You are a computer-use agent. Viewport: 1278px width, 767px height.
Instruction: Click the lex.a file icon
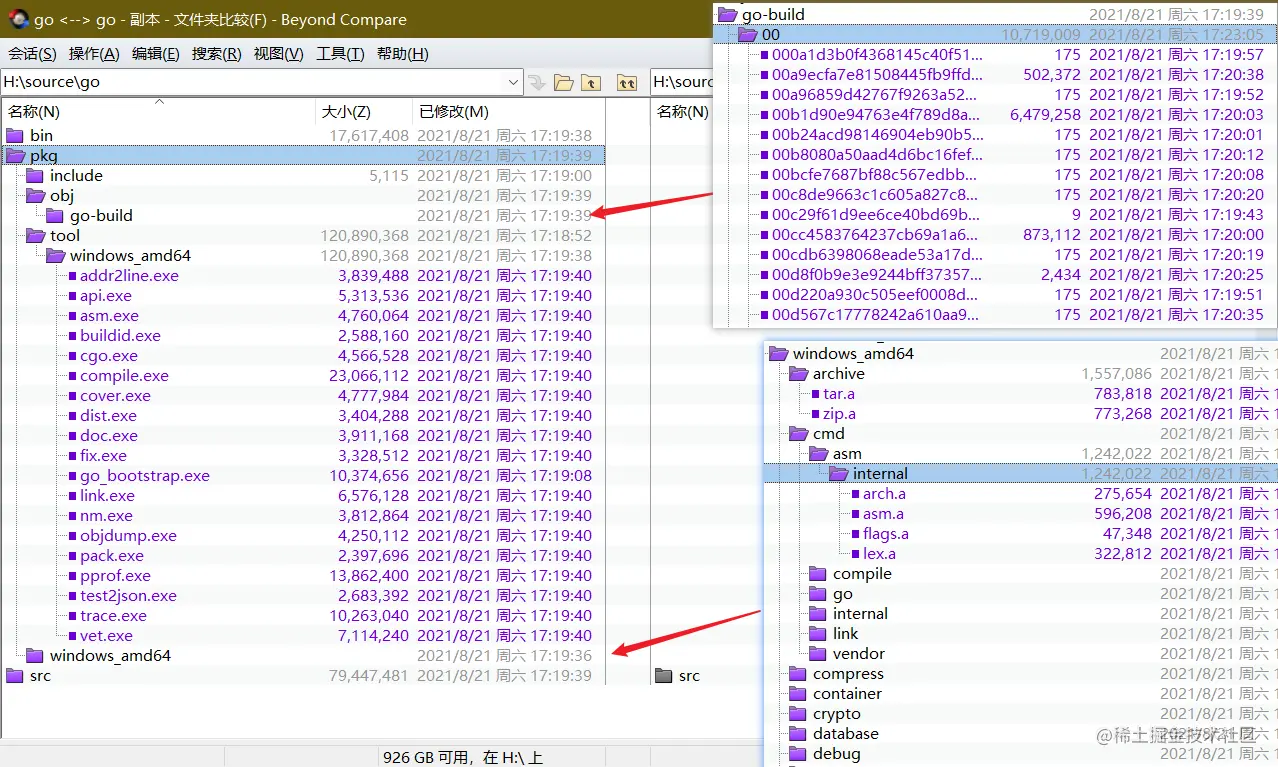tap(854, 553)
